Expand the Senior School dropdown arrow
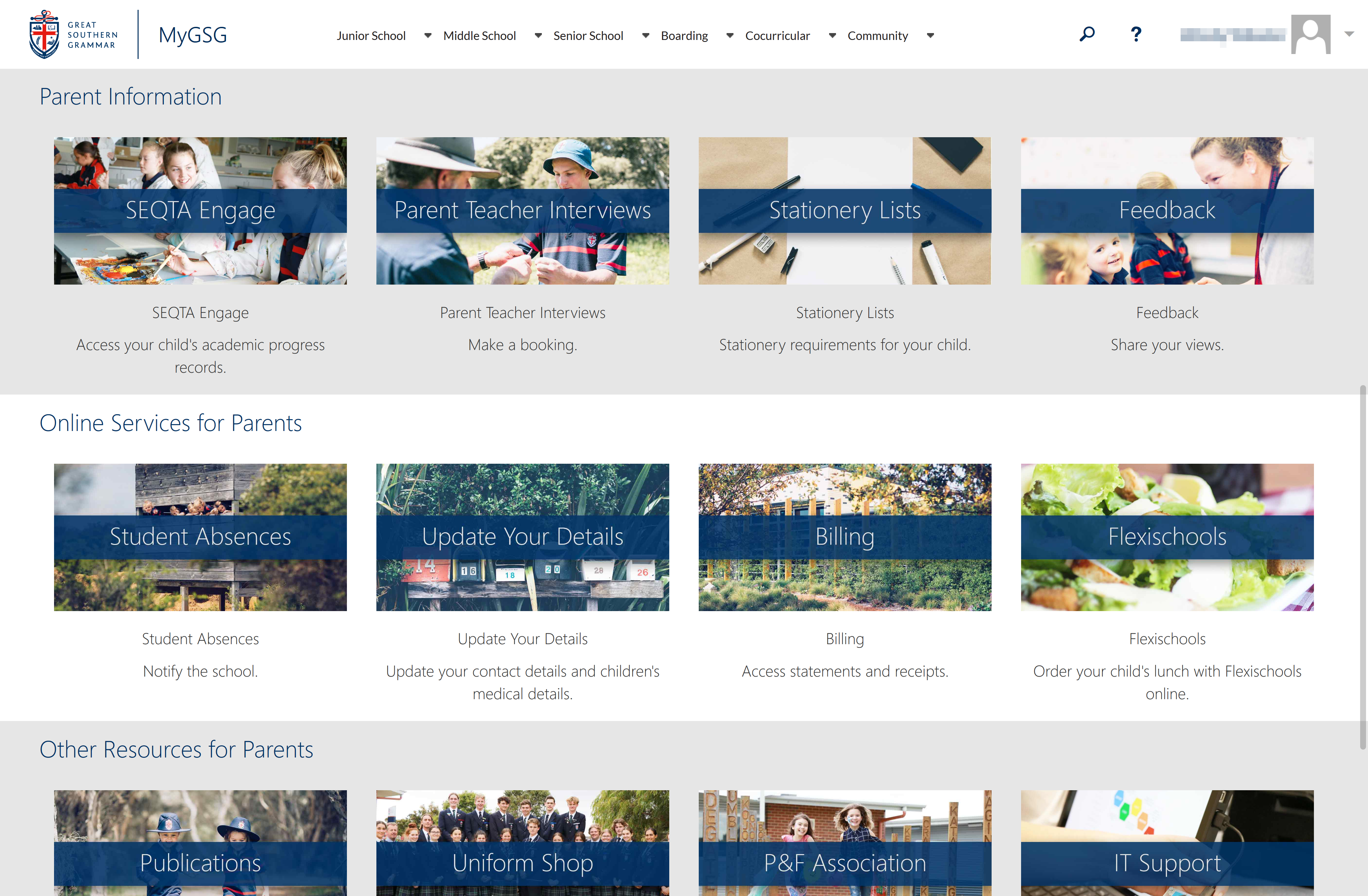Image resolution: width=1368 pixels, height=896 pixels. coord(645,36)
